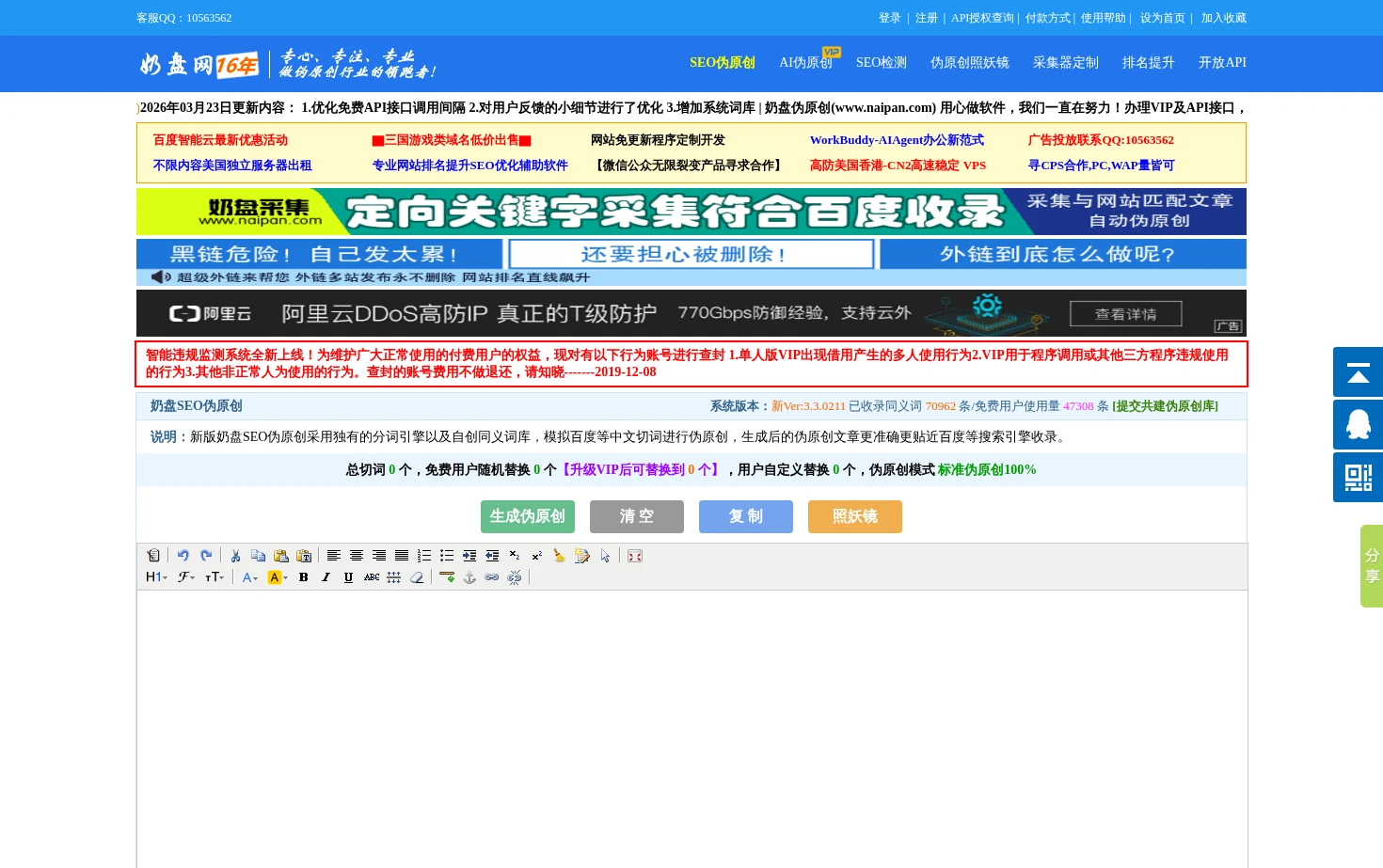Open the 开放API navigation item
Screen dimensions: 1383x868
1222,63
